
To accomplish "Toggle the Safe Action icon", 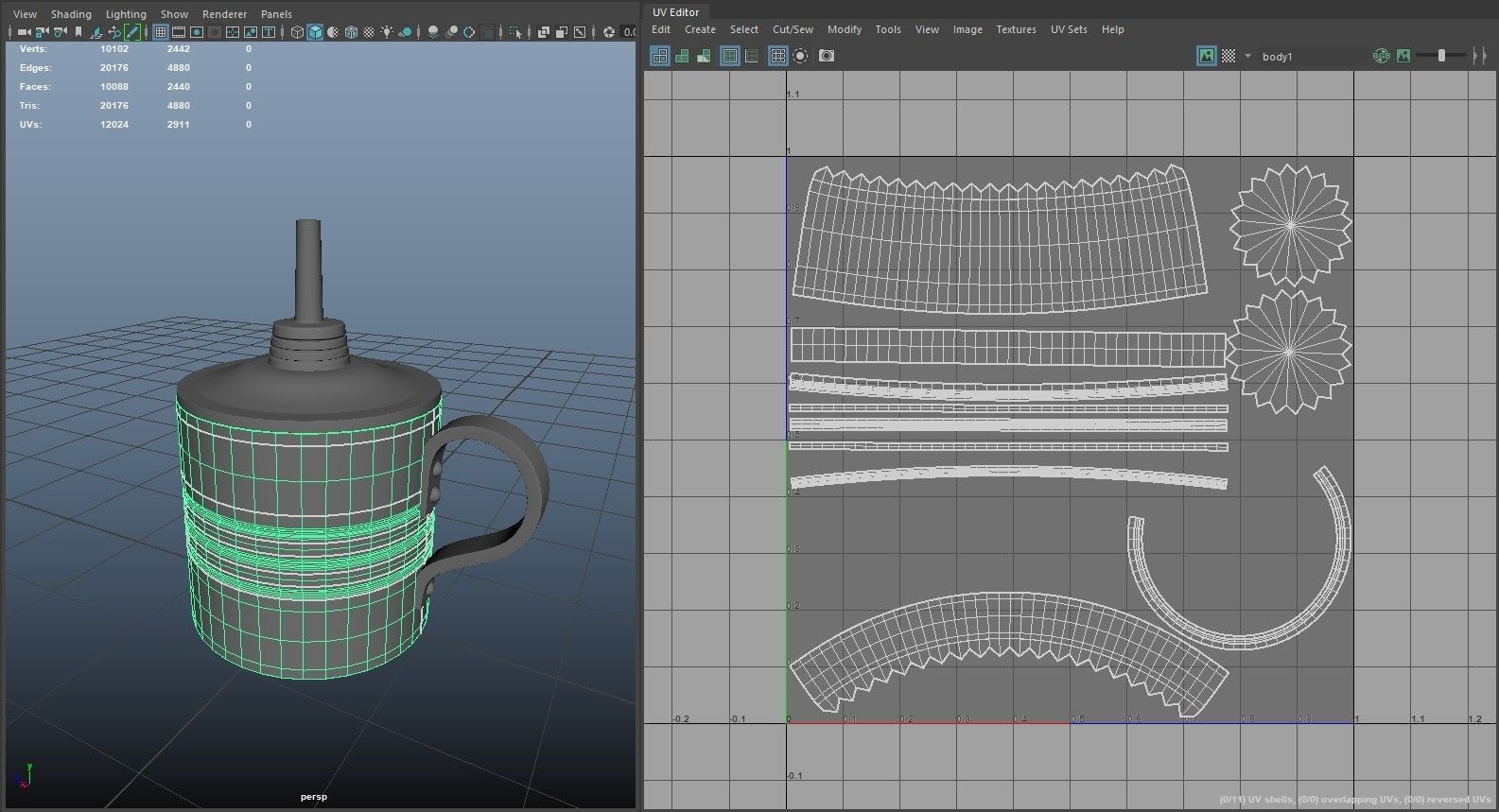I will pos(251,32).
